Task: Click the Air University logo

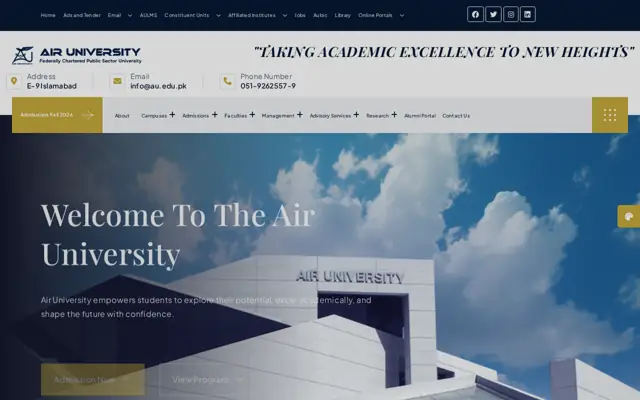Action: (x=77, y=55)
